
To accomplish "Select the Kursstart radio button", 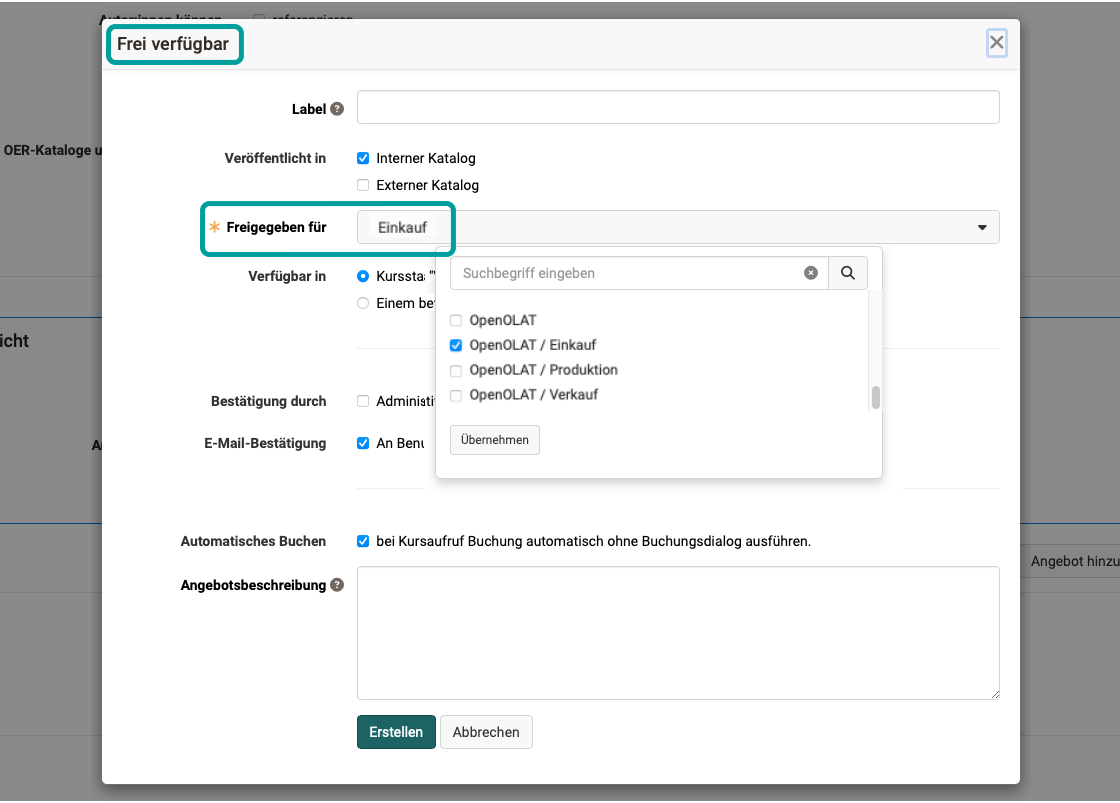I will [x=363, y=276].
